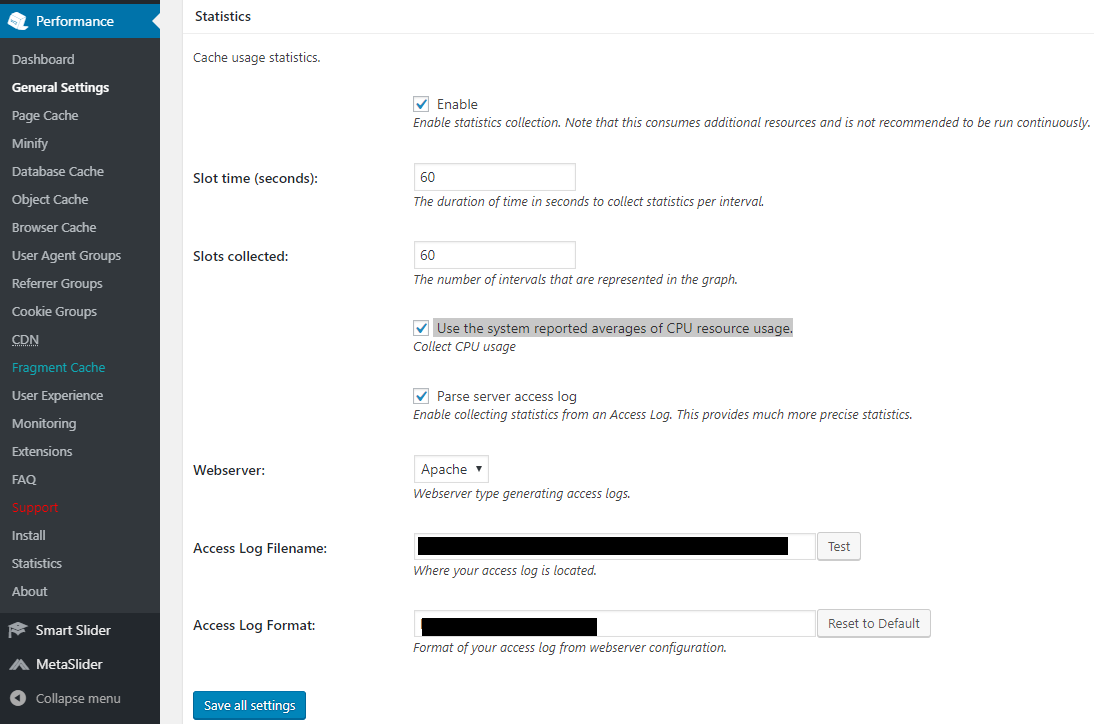Click the Access Log Format field
Image resolution: width=1094 pixels, height=724 pixels.
tap(615, 623)
